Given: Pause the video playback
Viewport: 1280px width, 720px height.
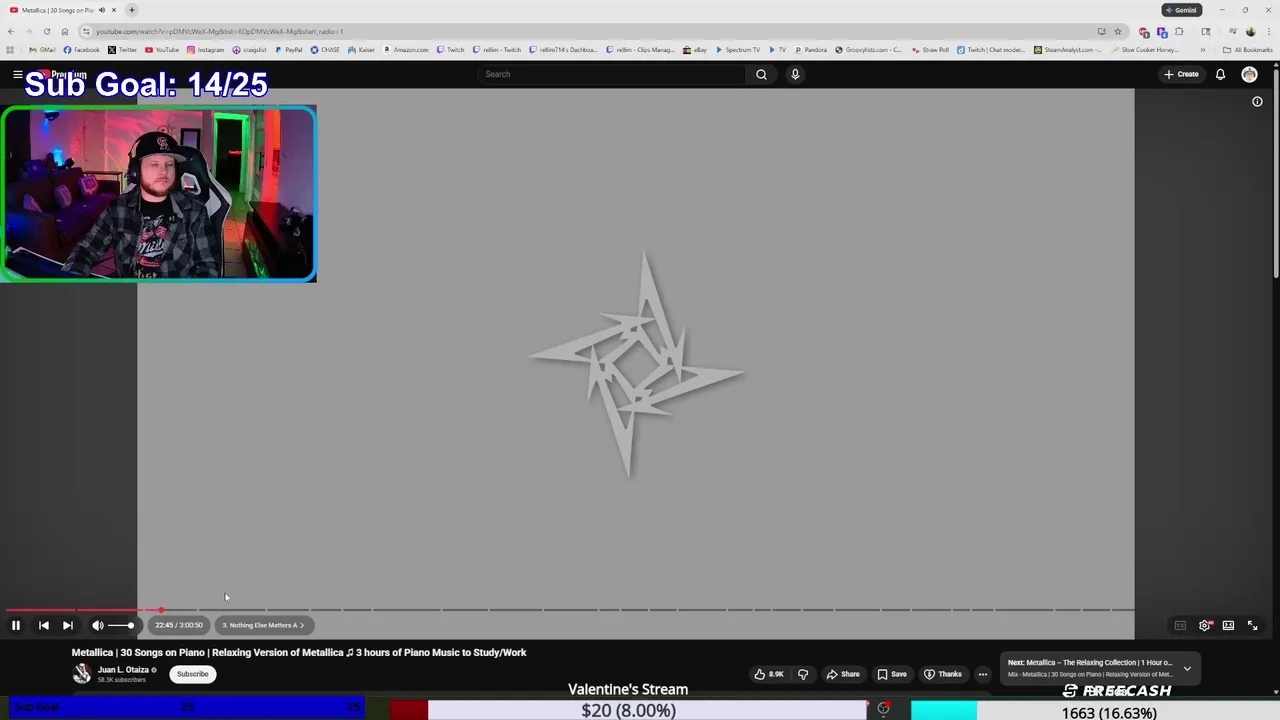Looking at the screenshot, I should [x=16, y=625].
